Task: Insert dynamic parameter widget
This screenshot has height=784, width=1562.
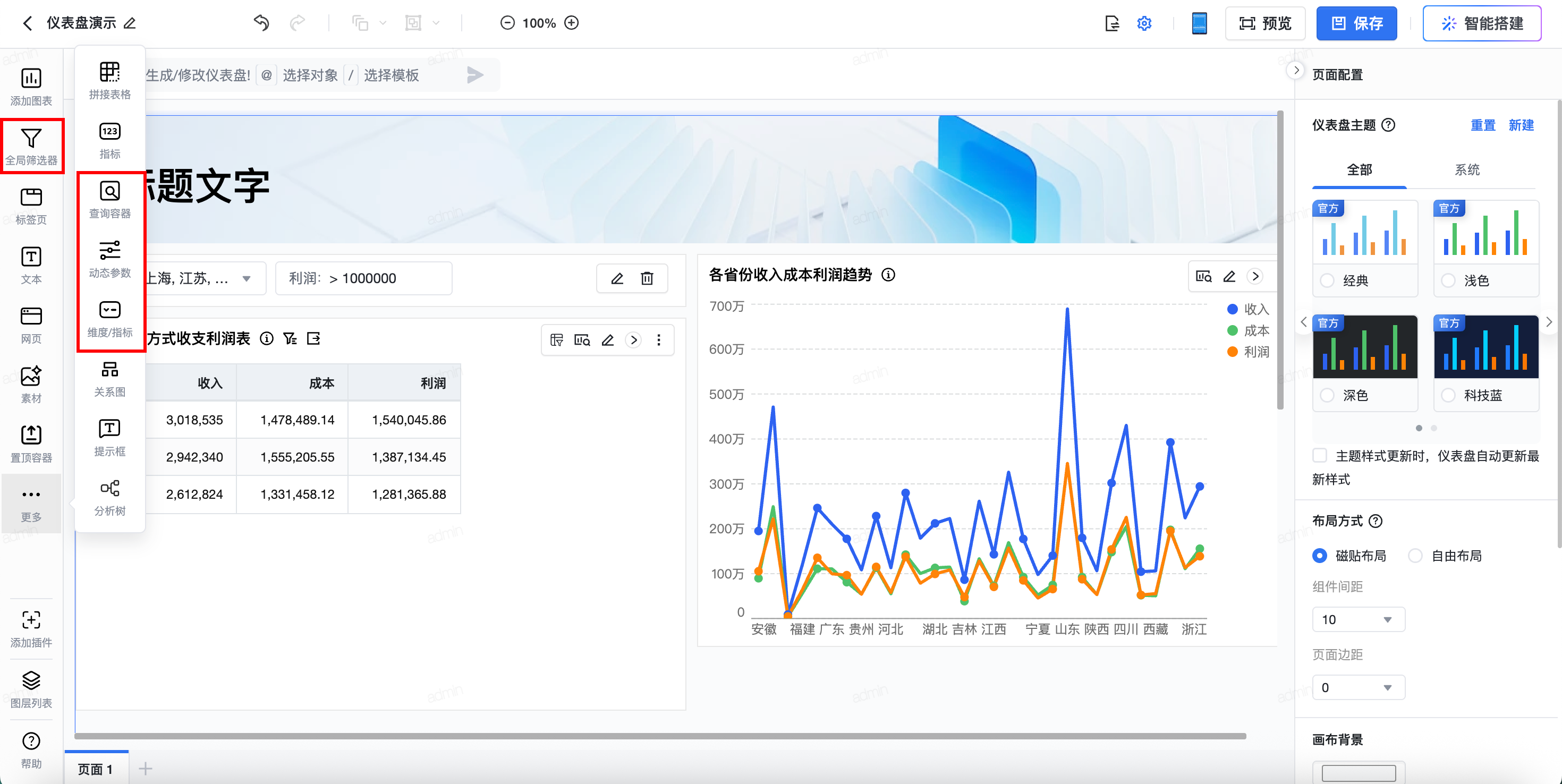Action: click(x=110, y=259)
